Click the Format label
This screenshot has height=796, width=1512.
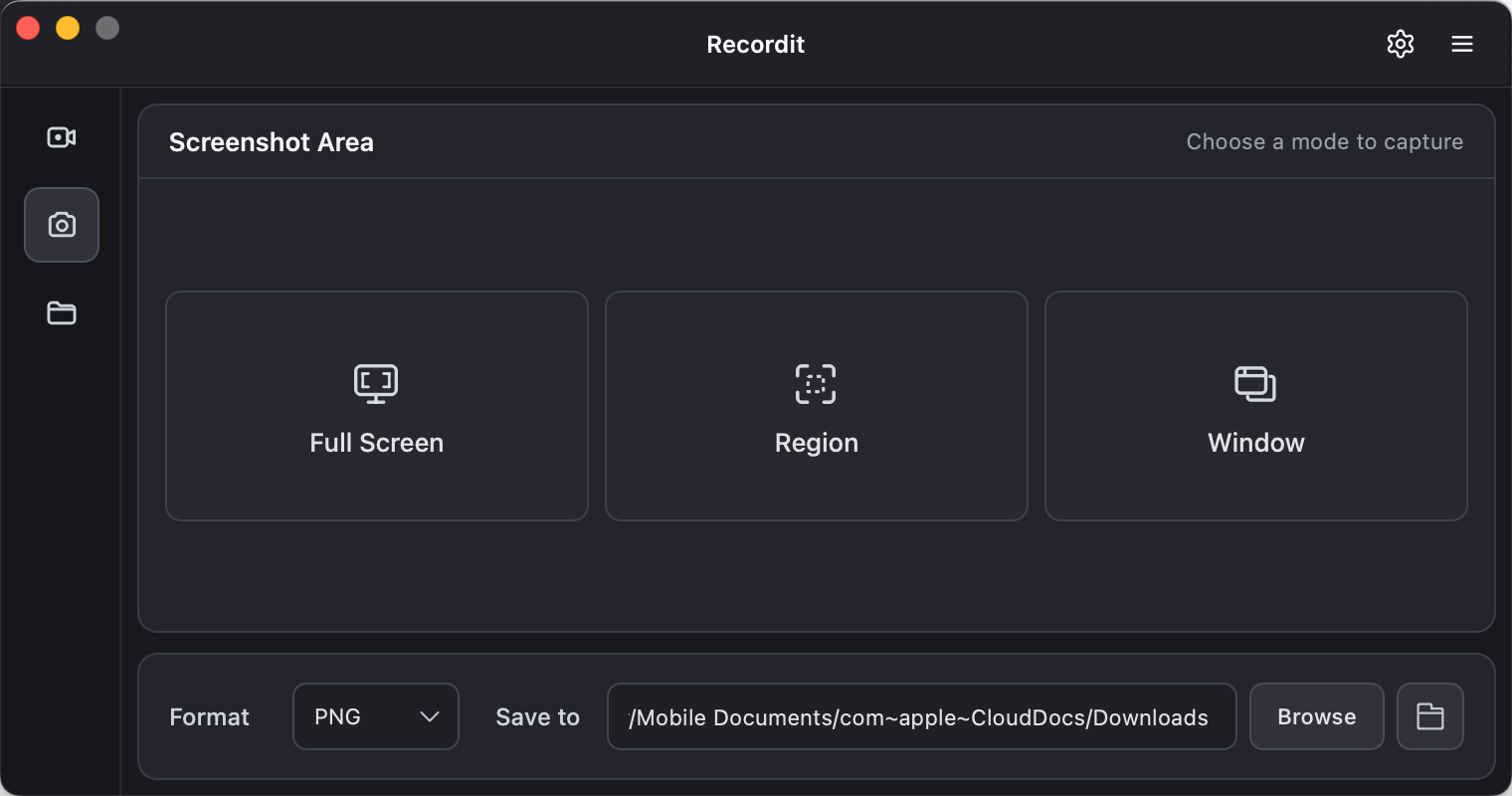(x=210, y=717)
